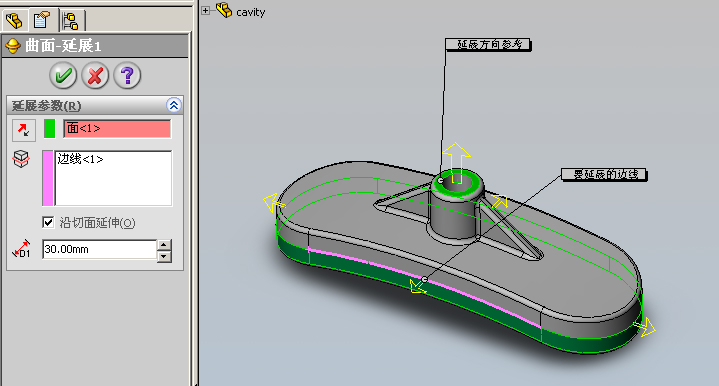This screenshot has width=719, height=386.
Task: Cancel with the red X button
Action: (95, 76)
